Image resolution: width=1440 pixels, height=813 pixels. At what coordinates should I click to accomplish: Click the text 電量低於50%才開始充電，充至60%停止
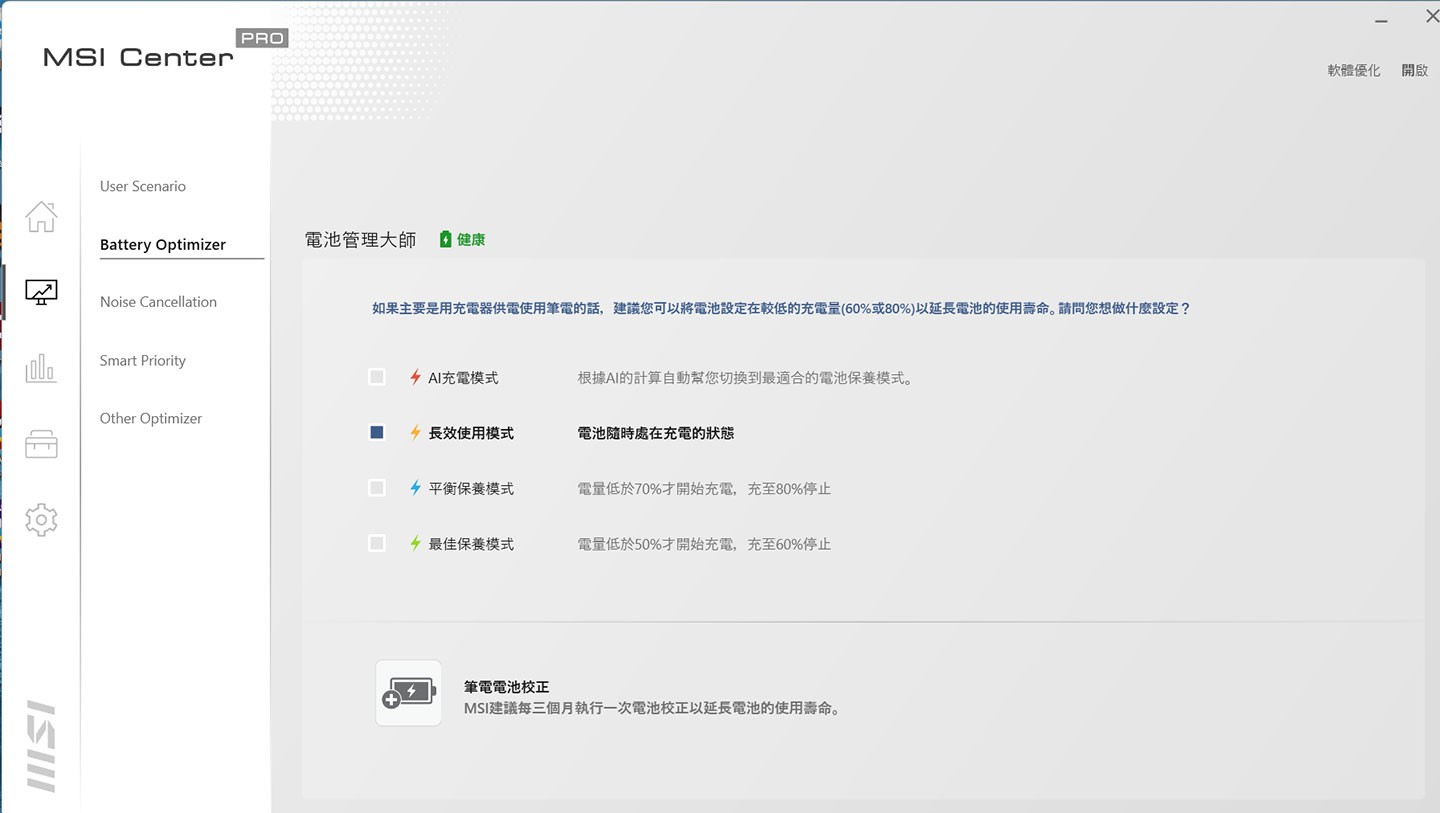[x=704, y=544]
